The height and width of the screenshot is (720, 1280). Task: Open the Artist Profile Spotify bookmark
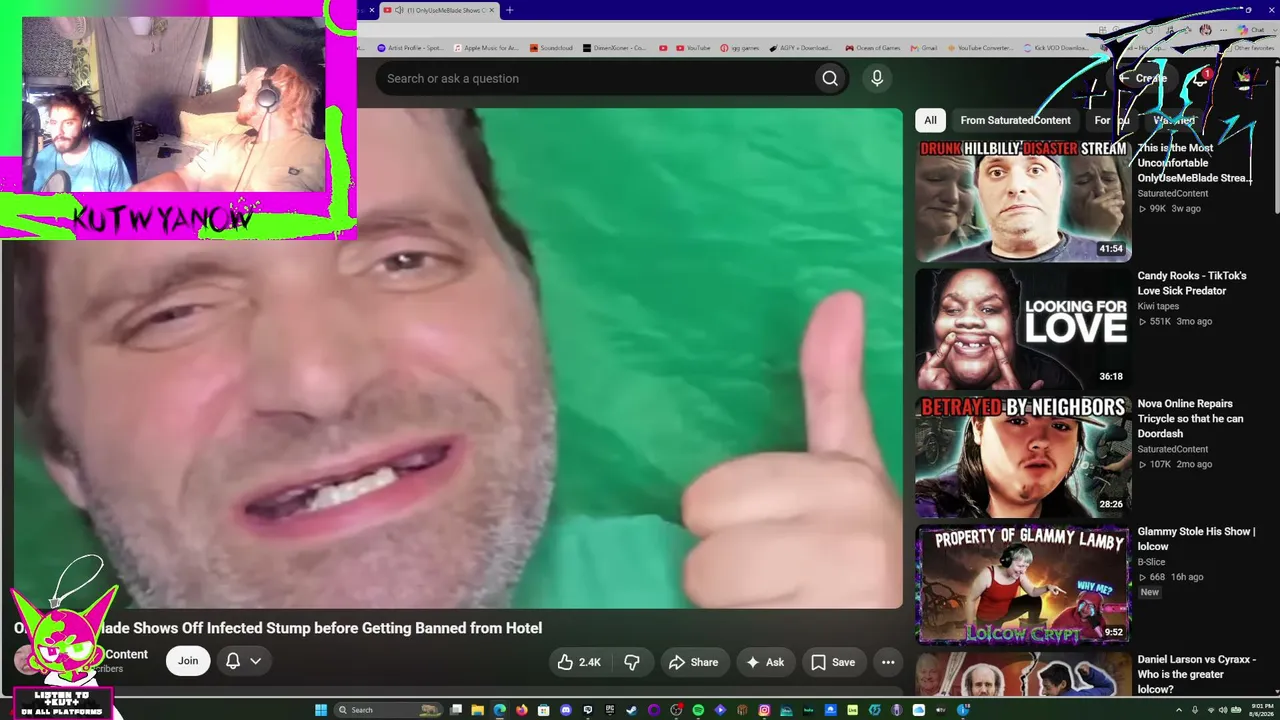pyautogui.click(x=410, y=47)
